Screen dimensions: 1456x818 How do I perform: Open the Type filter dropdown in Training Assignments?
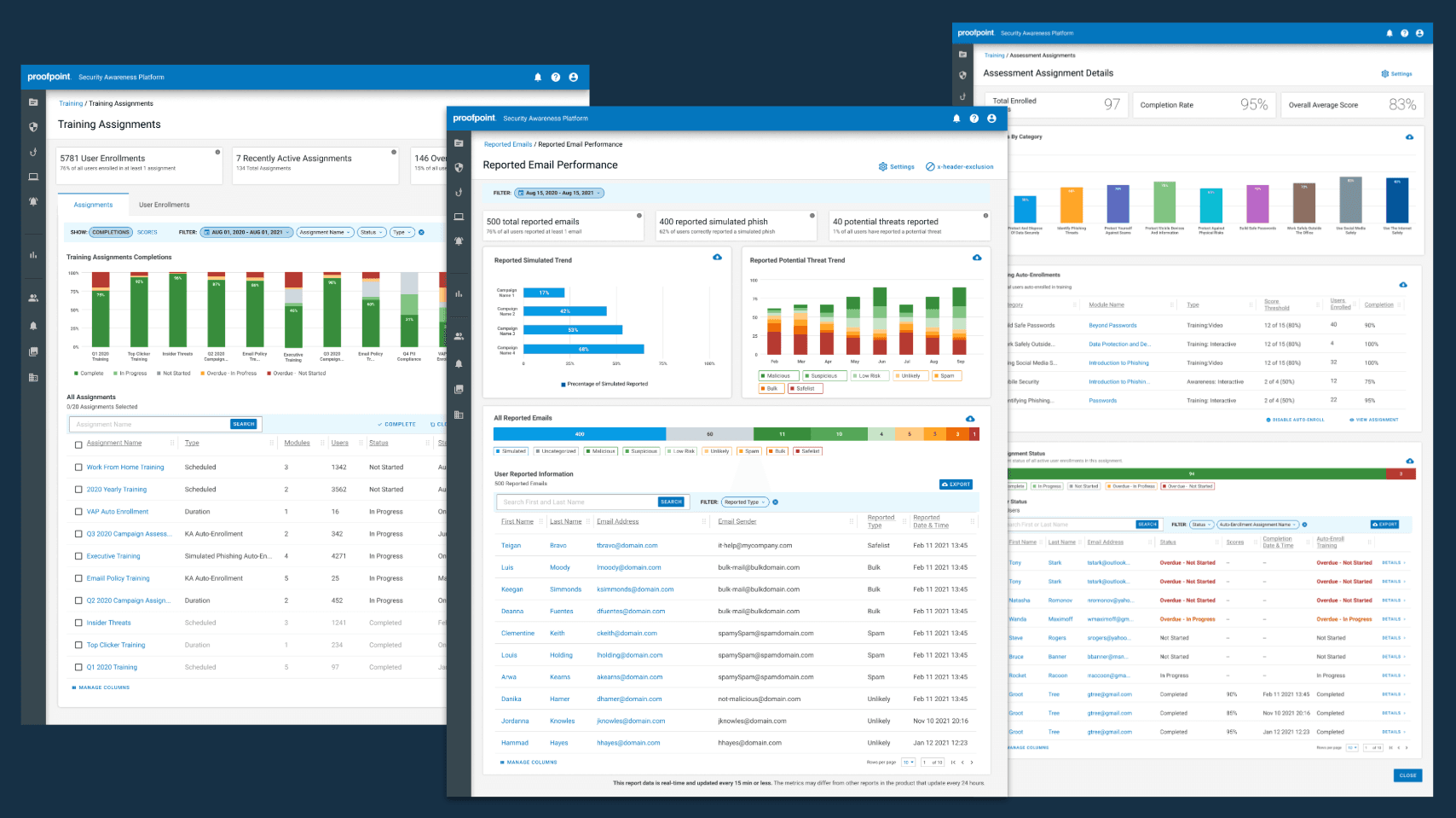pos(402,232)
